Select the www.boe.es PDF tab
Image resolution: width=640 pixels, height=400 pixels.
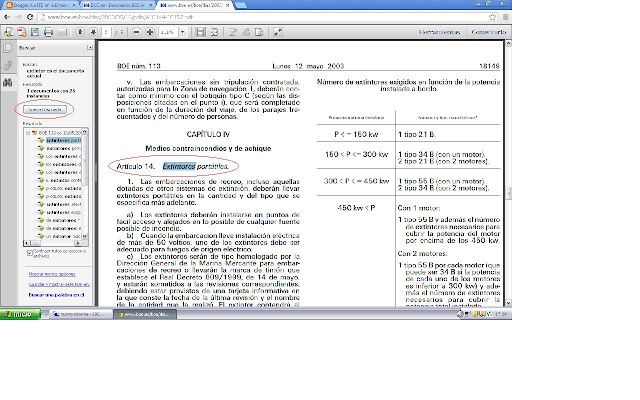pos(195,5)
